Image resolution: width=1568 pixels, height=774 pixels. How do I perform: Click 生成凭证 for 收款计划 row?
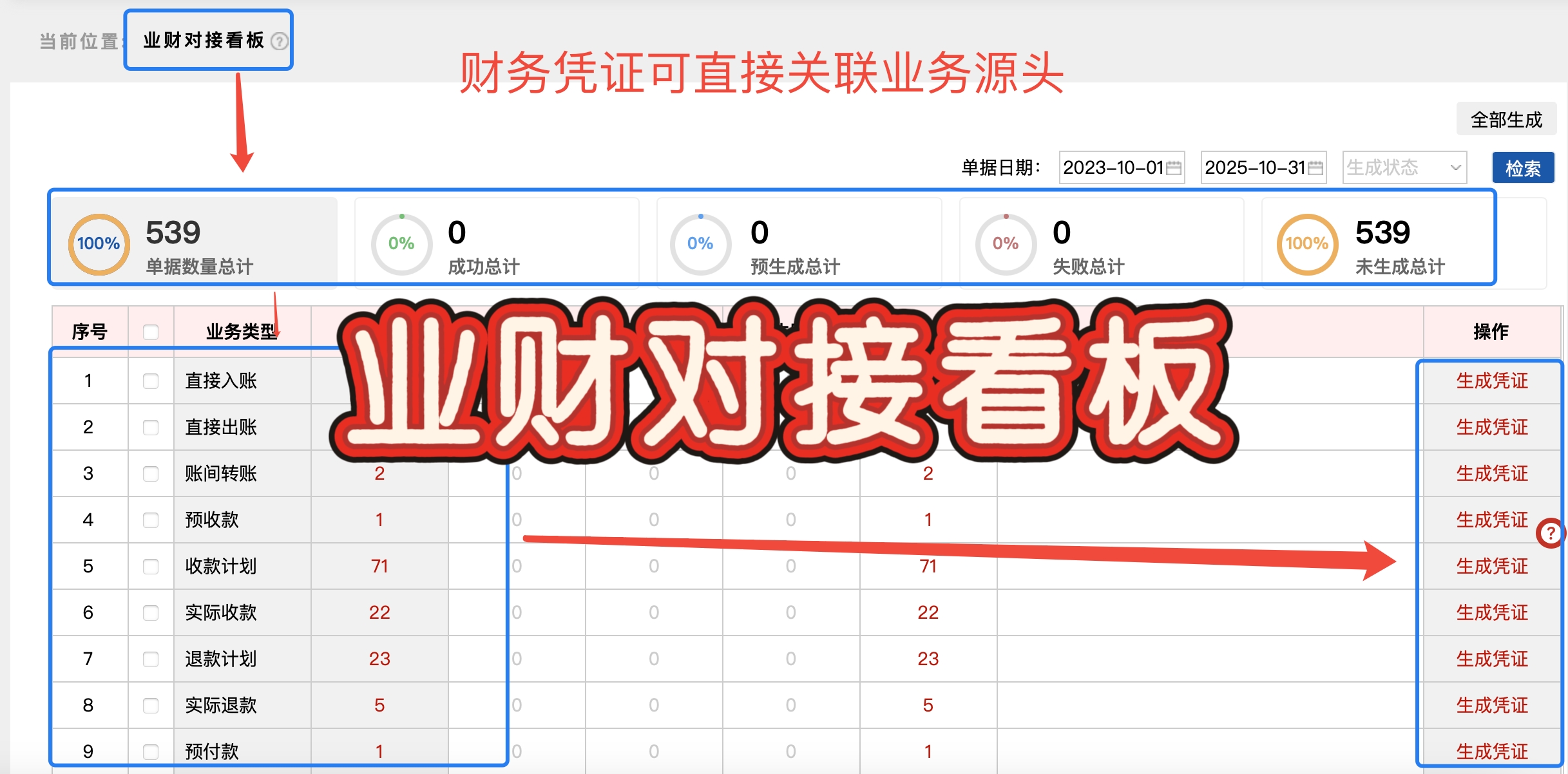coord(1492,566)
